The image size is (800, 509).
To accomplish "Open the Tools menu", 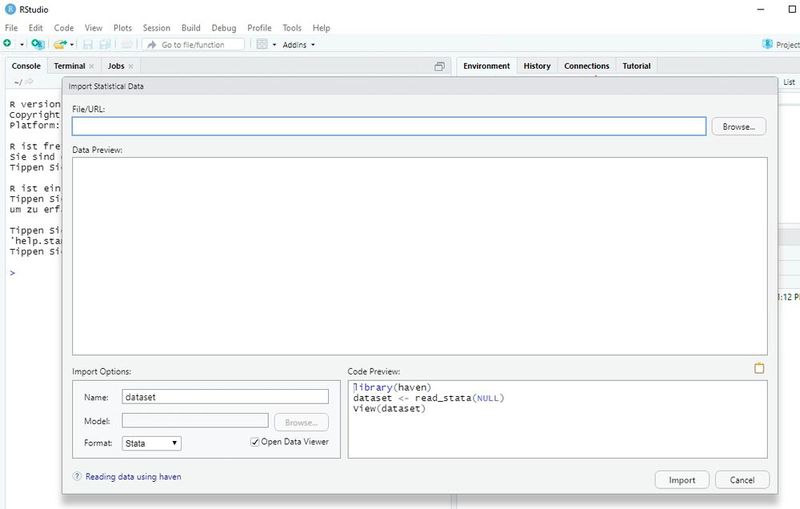I will point(292,28).
